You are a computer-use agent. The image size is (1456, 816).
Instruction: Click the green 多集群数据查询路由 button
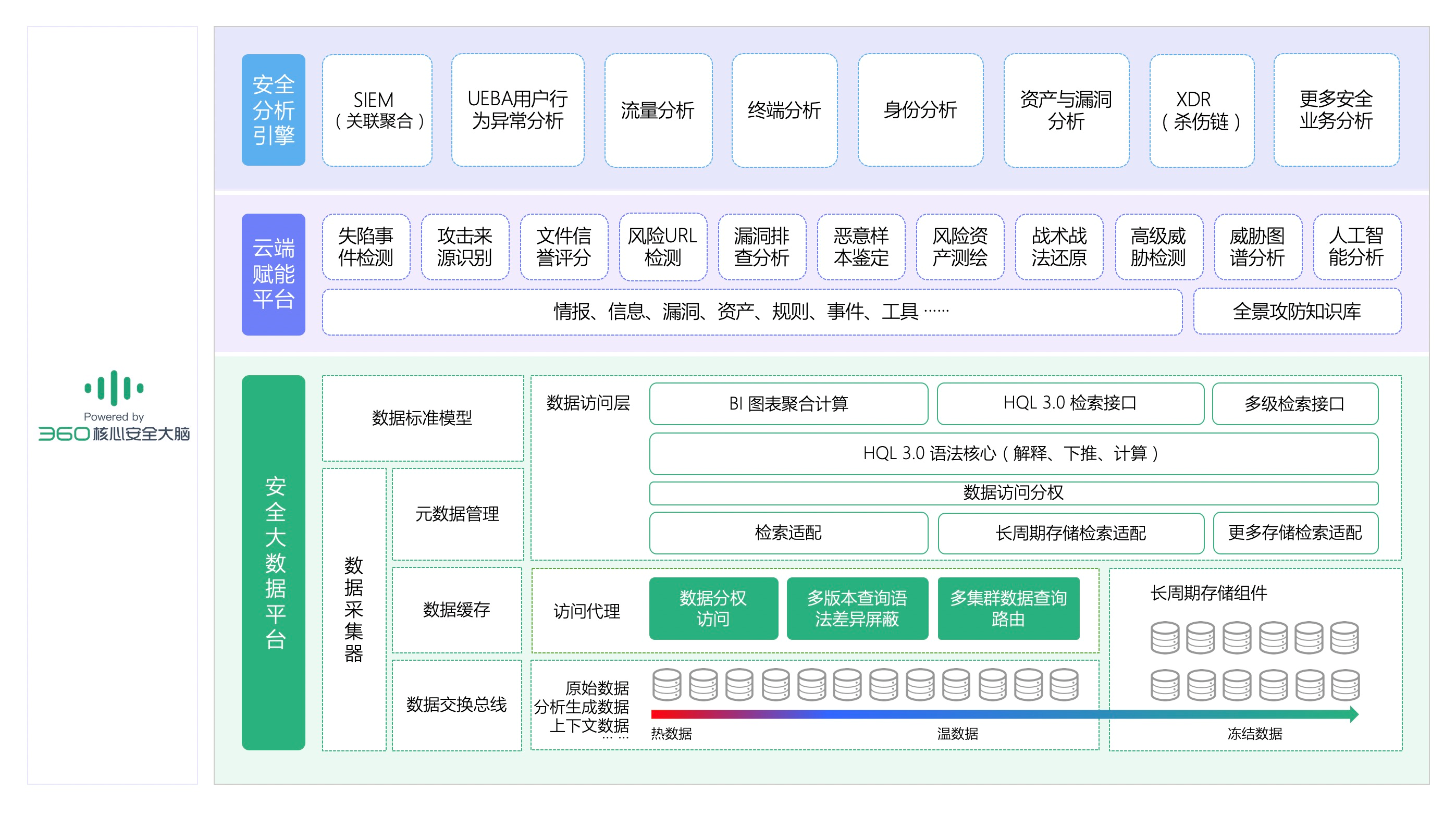tap(1008, 608)
